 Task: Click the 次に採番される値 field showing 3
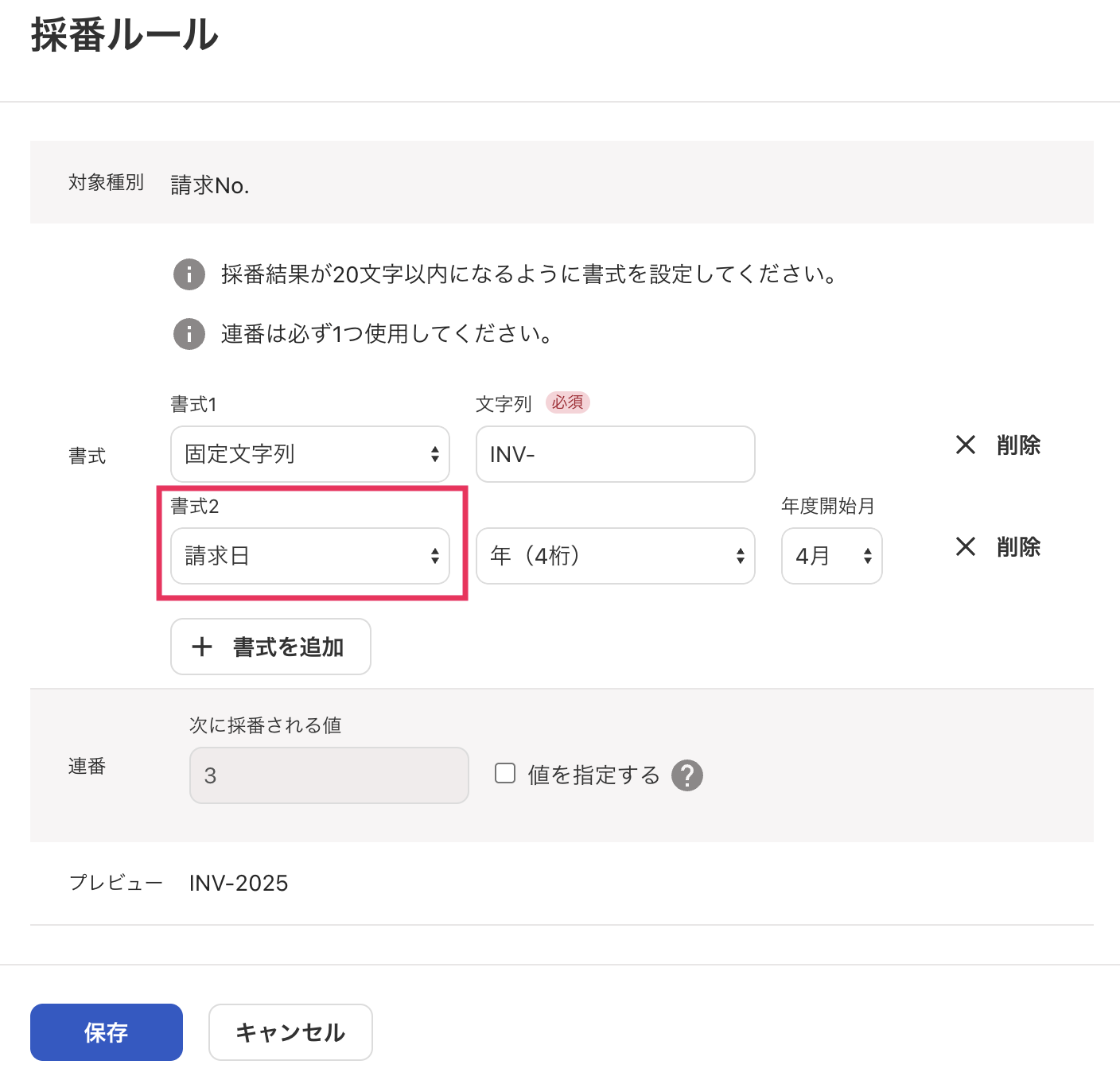[x=329, y=775]
